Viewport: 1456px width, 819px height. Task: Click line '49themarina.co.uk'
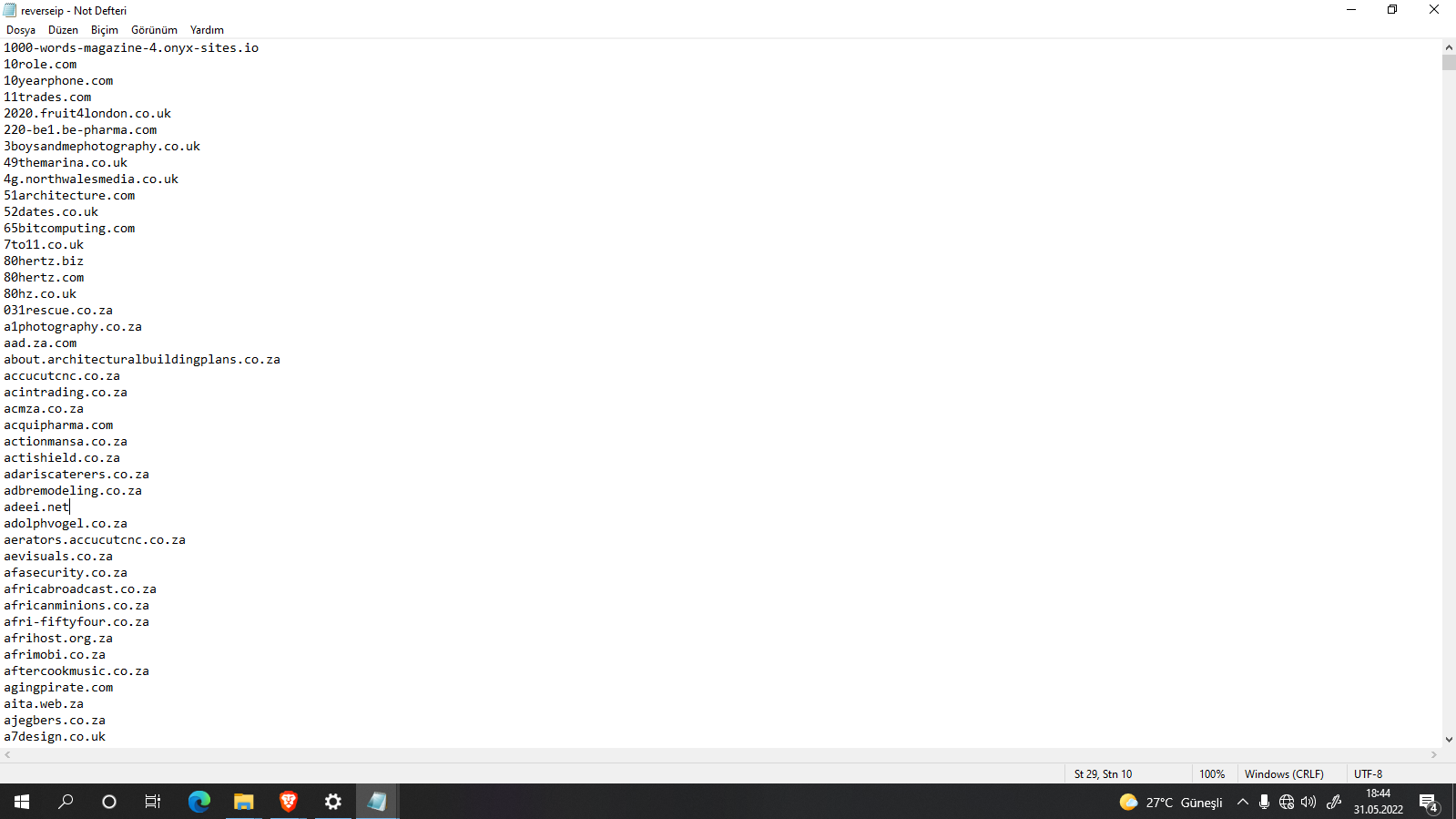tap(66, 163)
